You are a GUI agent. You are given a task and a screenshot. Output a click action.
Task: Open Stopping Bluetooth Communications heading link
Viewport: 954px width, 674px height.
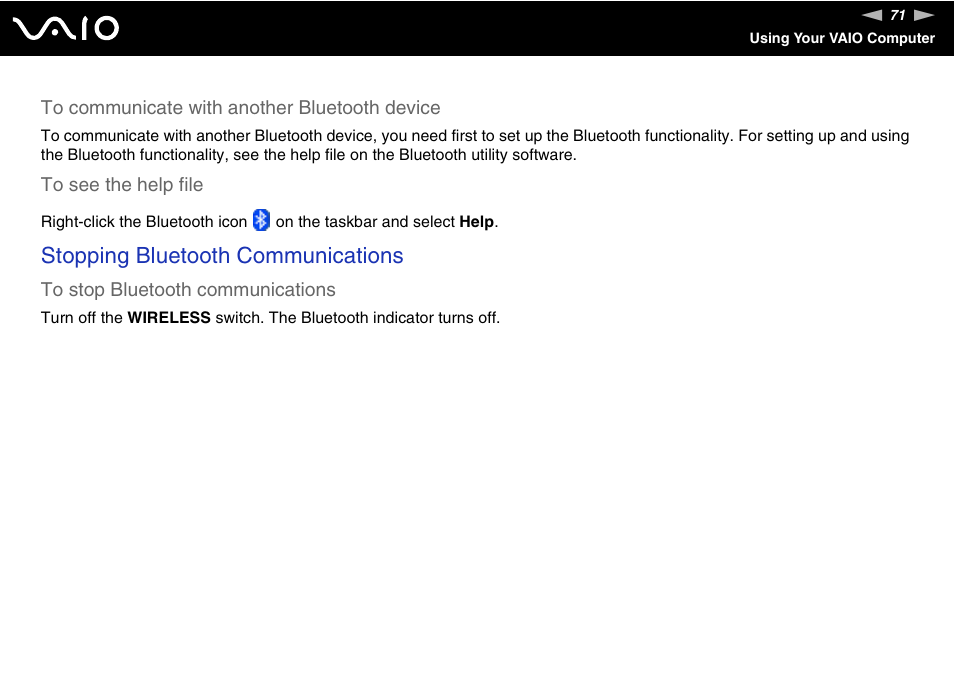pos(222,256)
